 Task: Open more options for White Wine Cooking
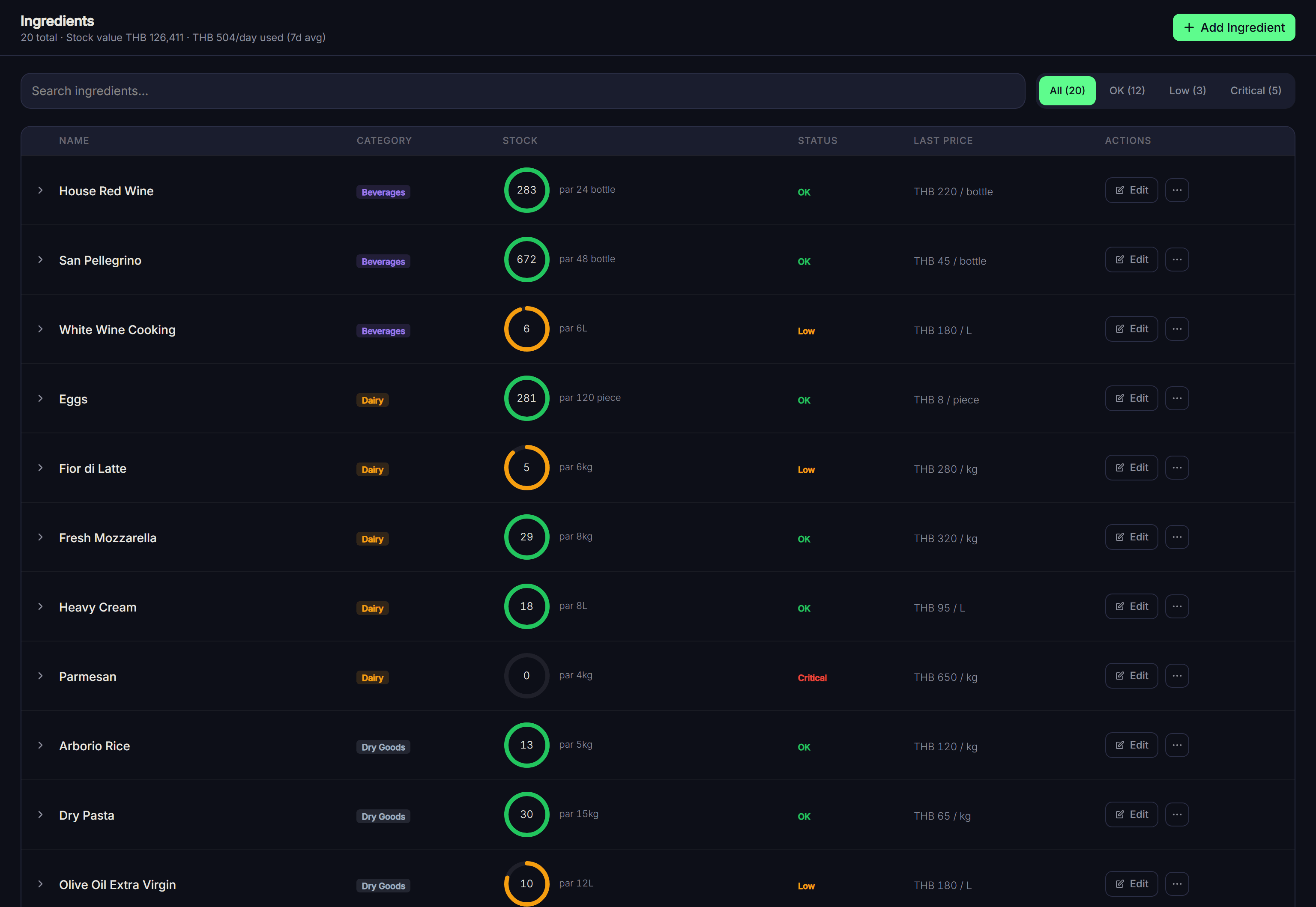(x=1177, y=329)
